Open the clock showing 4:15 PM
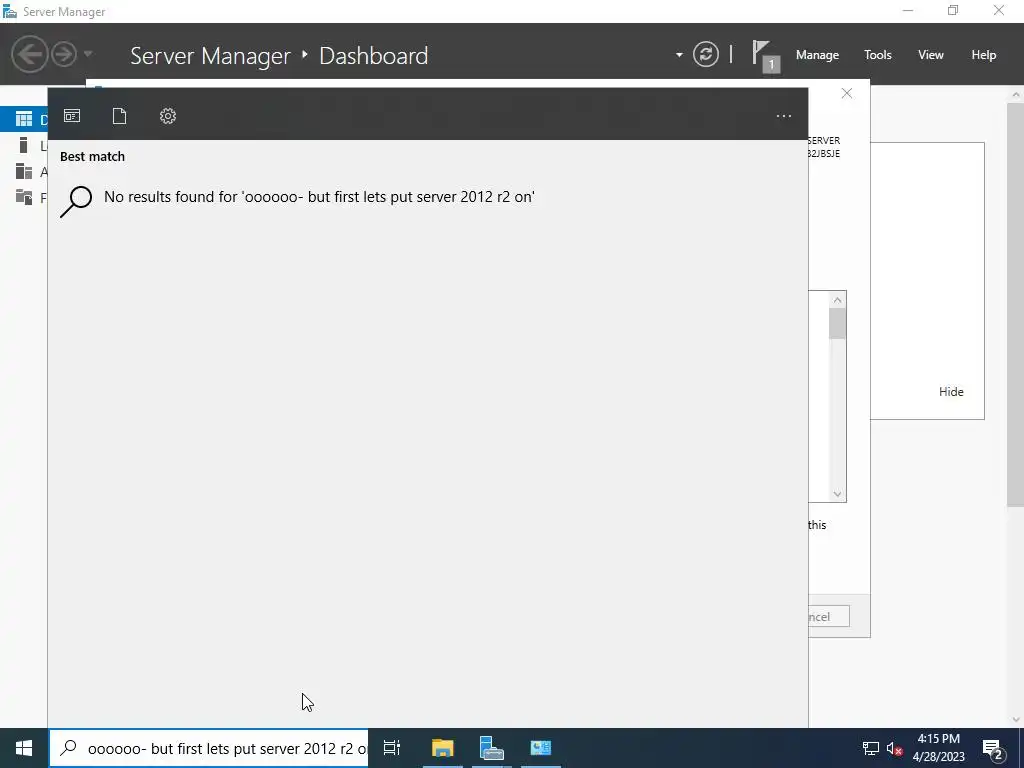Image resolution: width=1024 pixels, height=768 pixels. click(x=938, y=748)
